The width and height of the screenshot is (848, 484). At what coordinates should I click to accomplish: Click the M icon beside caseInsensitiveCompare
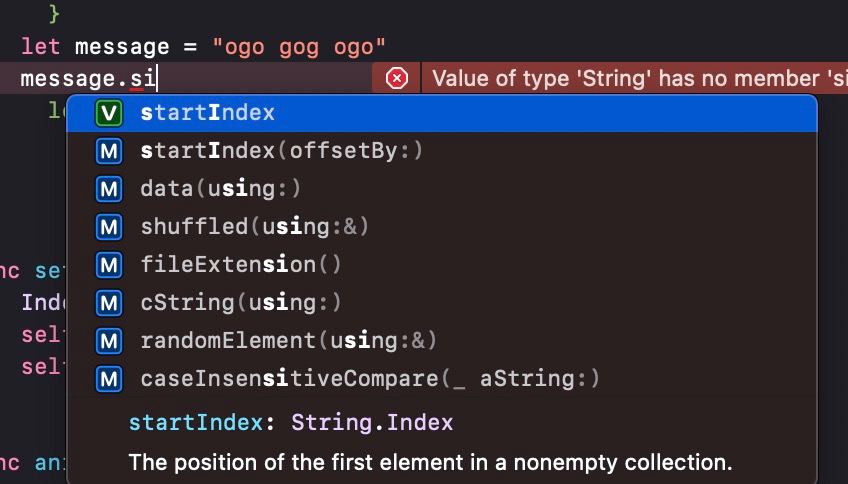tap(109, 379)
